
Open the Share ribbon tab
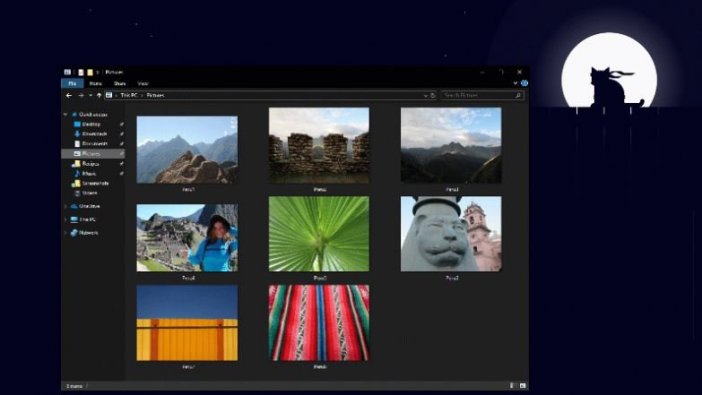coord(119,83)
